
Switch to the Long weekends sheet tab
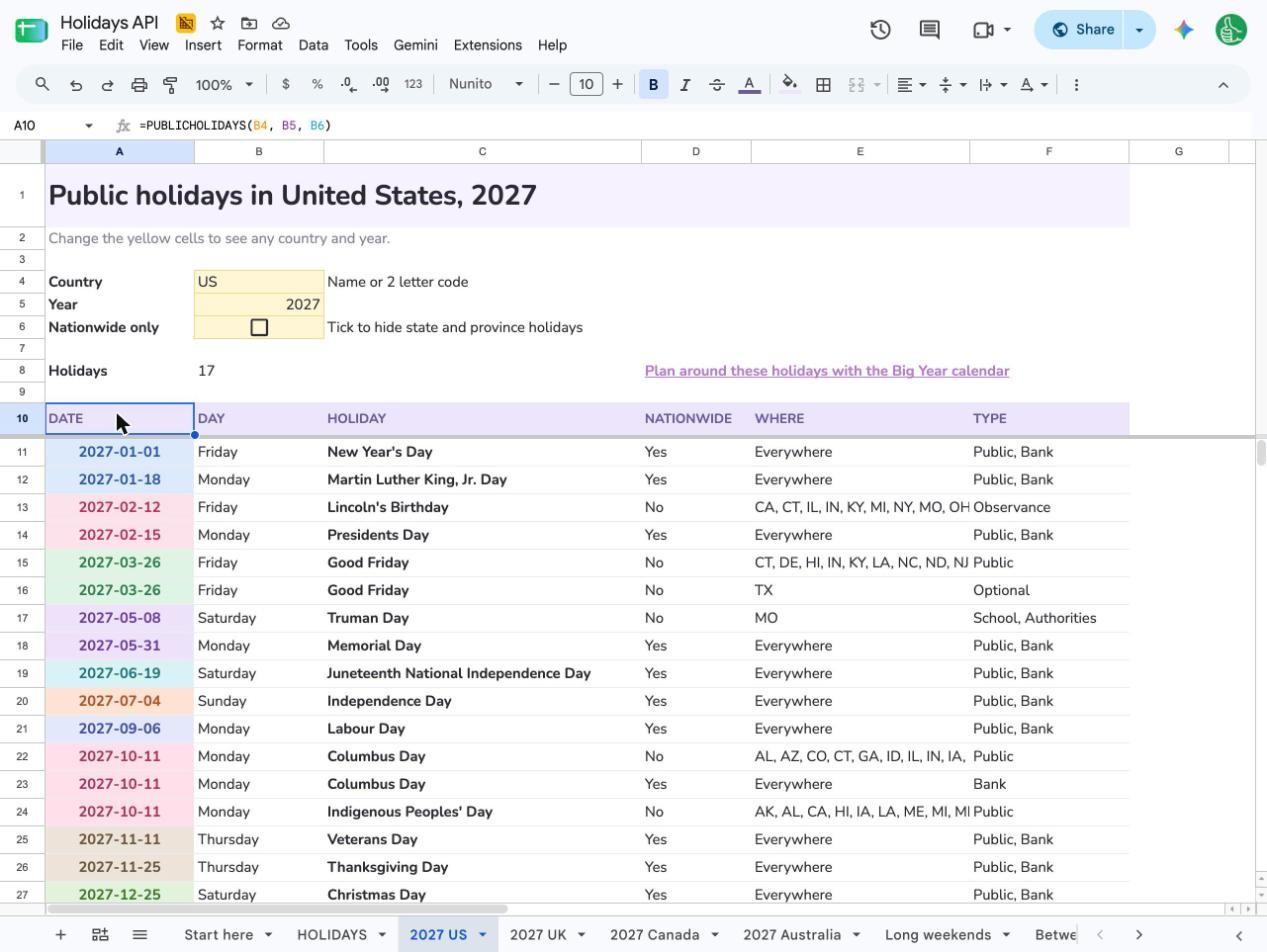[938, 934]
